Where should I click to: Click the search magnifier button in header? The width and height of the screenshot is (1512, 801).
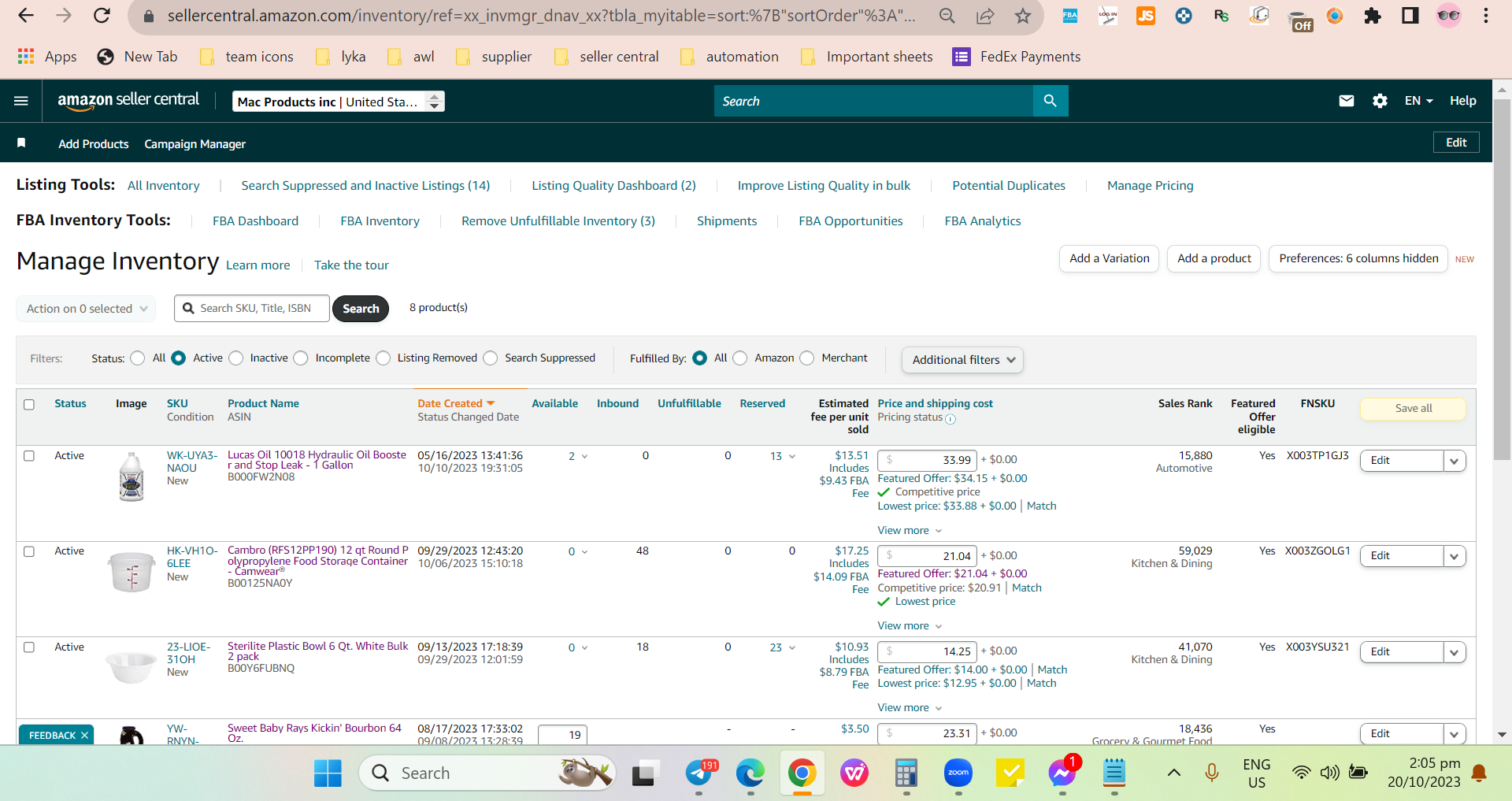[x=1050, y=101]
